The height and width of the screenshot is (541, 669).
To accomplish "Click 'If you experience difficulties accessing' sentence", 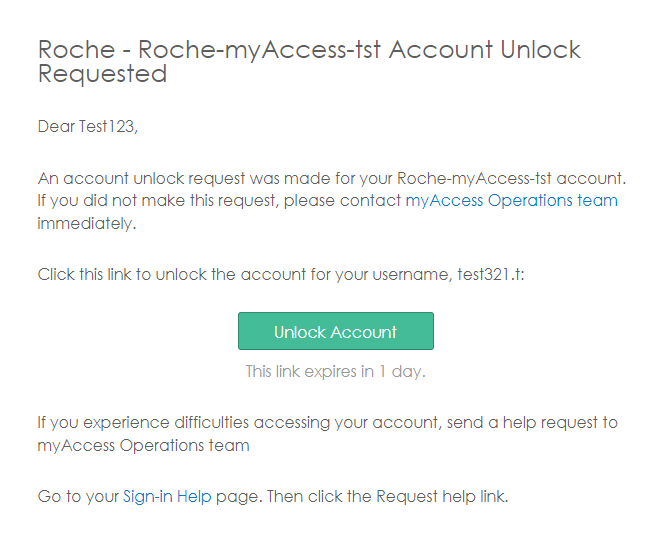I will tap(200, 423).
